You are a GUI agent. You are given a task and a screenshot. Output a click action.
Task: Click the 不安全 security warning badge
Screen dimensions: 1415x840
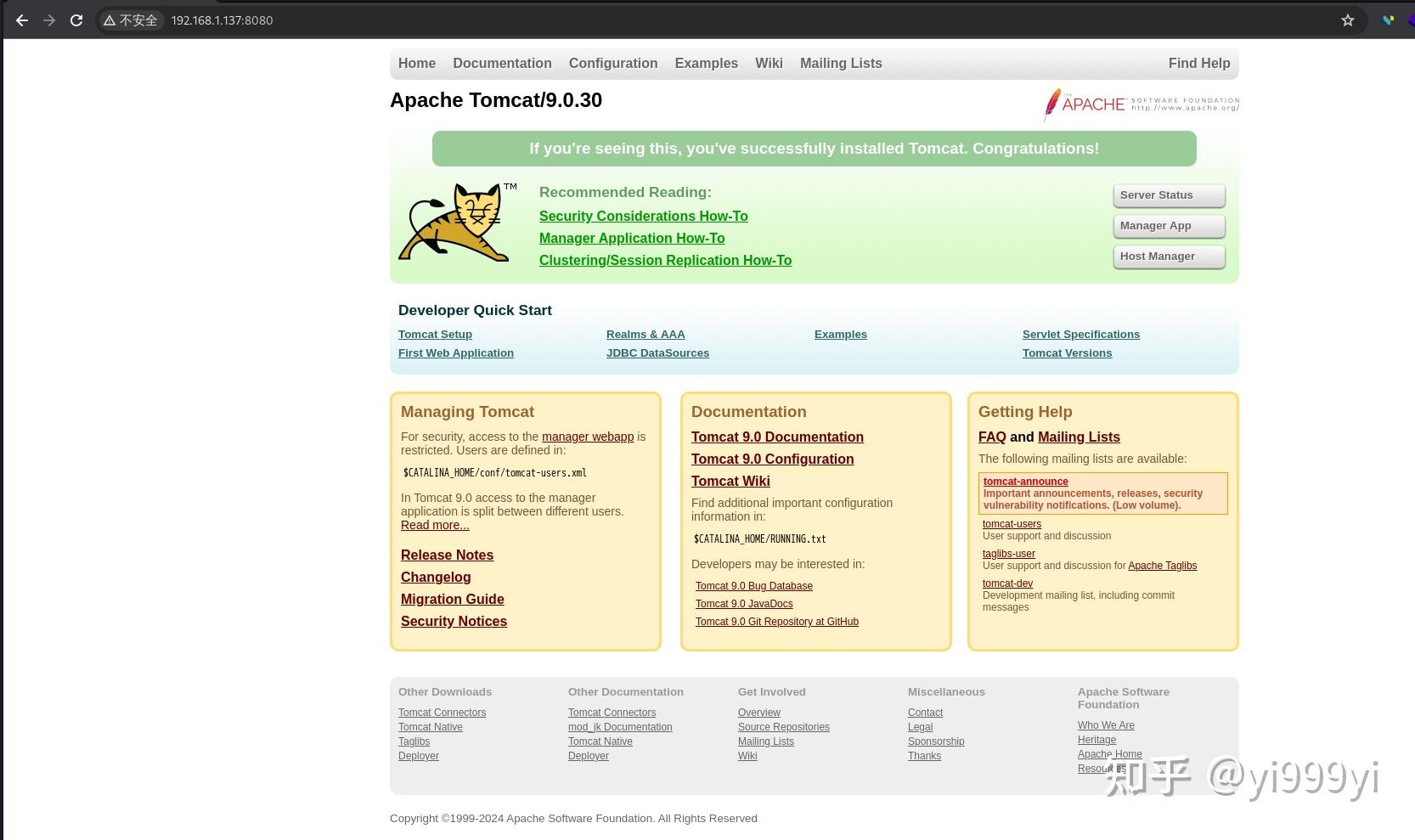coord(130,20)
